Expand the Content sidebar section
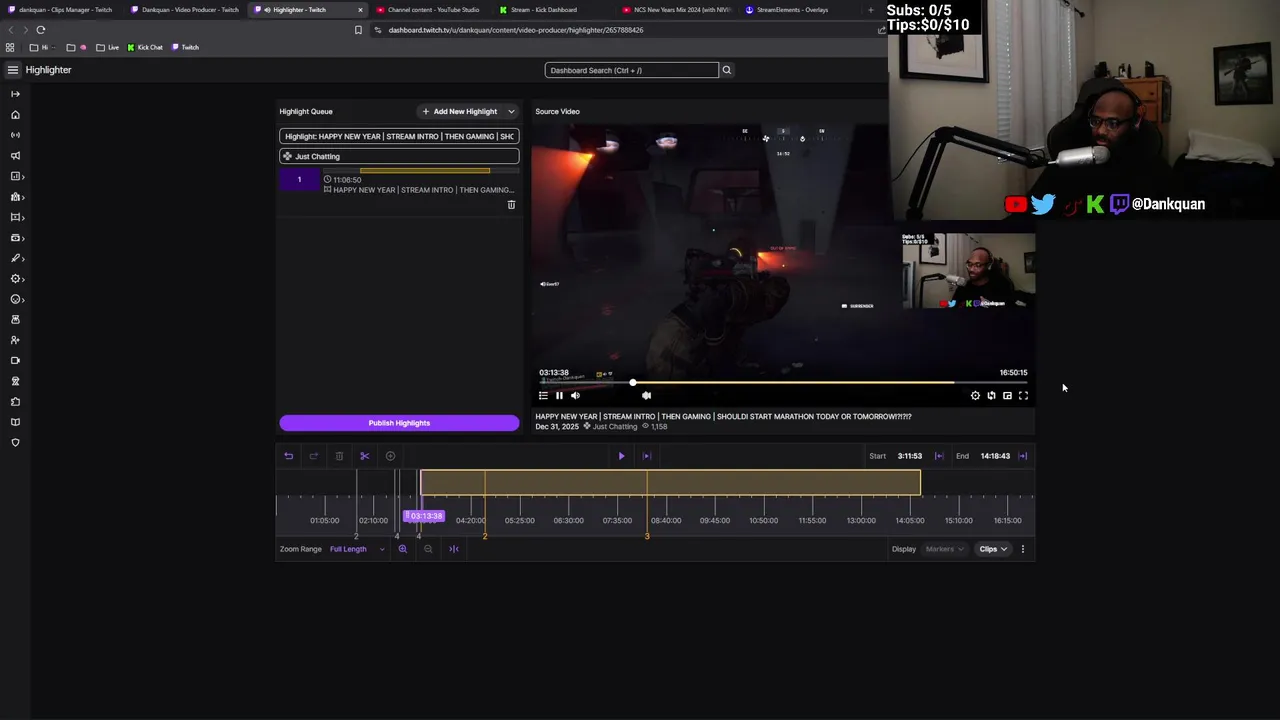 [16, 217]
